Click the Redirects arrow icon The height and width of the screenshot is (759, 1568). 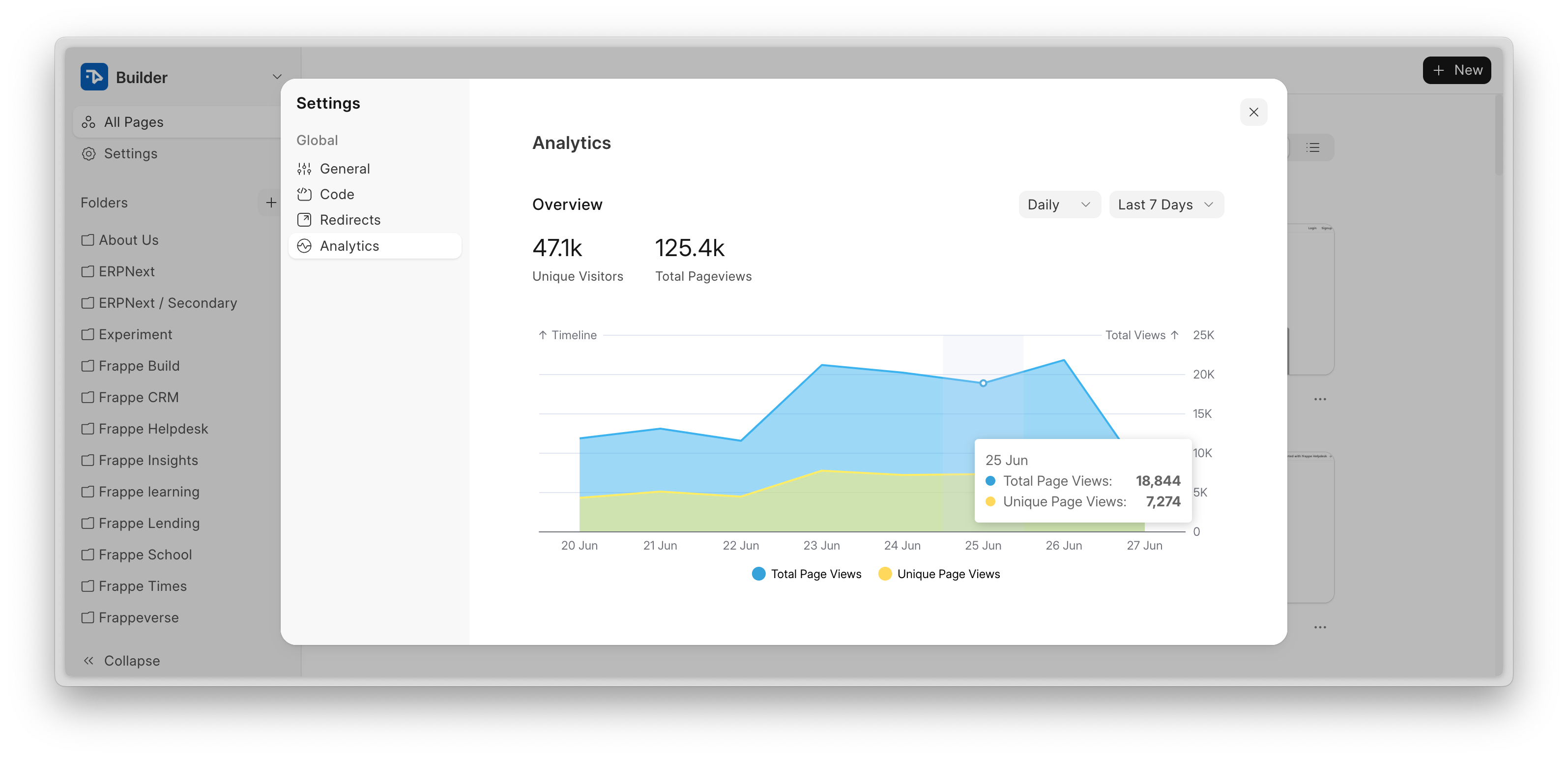tap(304, 220)
